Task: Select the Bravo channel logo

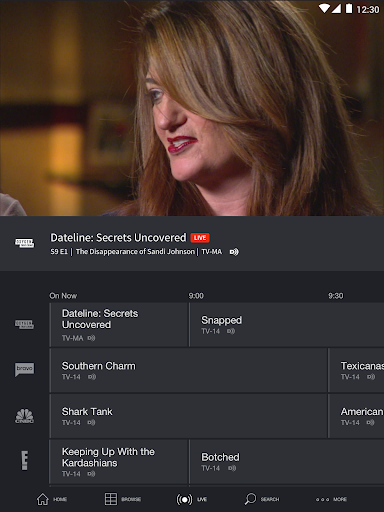Action: coord(24,370)
